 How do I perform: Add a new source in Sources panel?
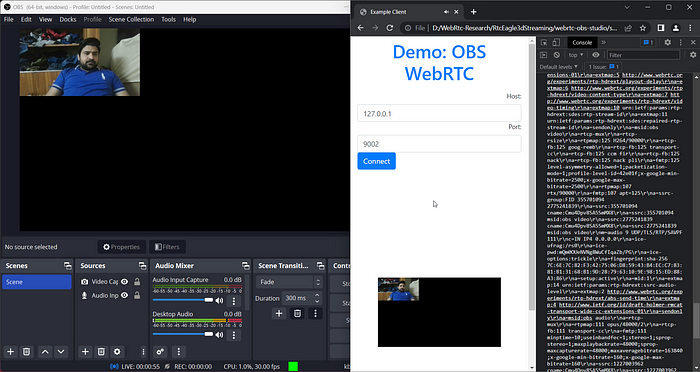pos(85,352)
